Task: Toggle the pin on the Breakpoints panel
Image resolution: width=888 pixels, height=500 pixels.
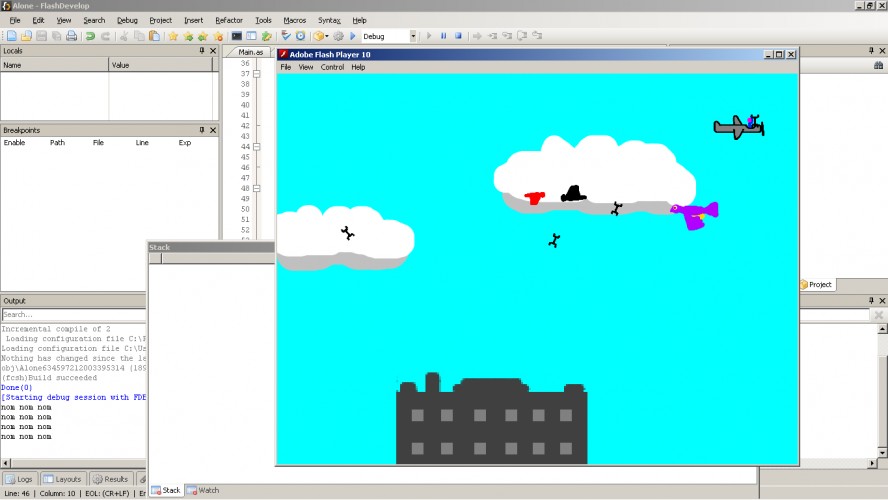Action: pyautogui.click(x=202, y=130)
